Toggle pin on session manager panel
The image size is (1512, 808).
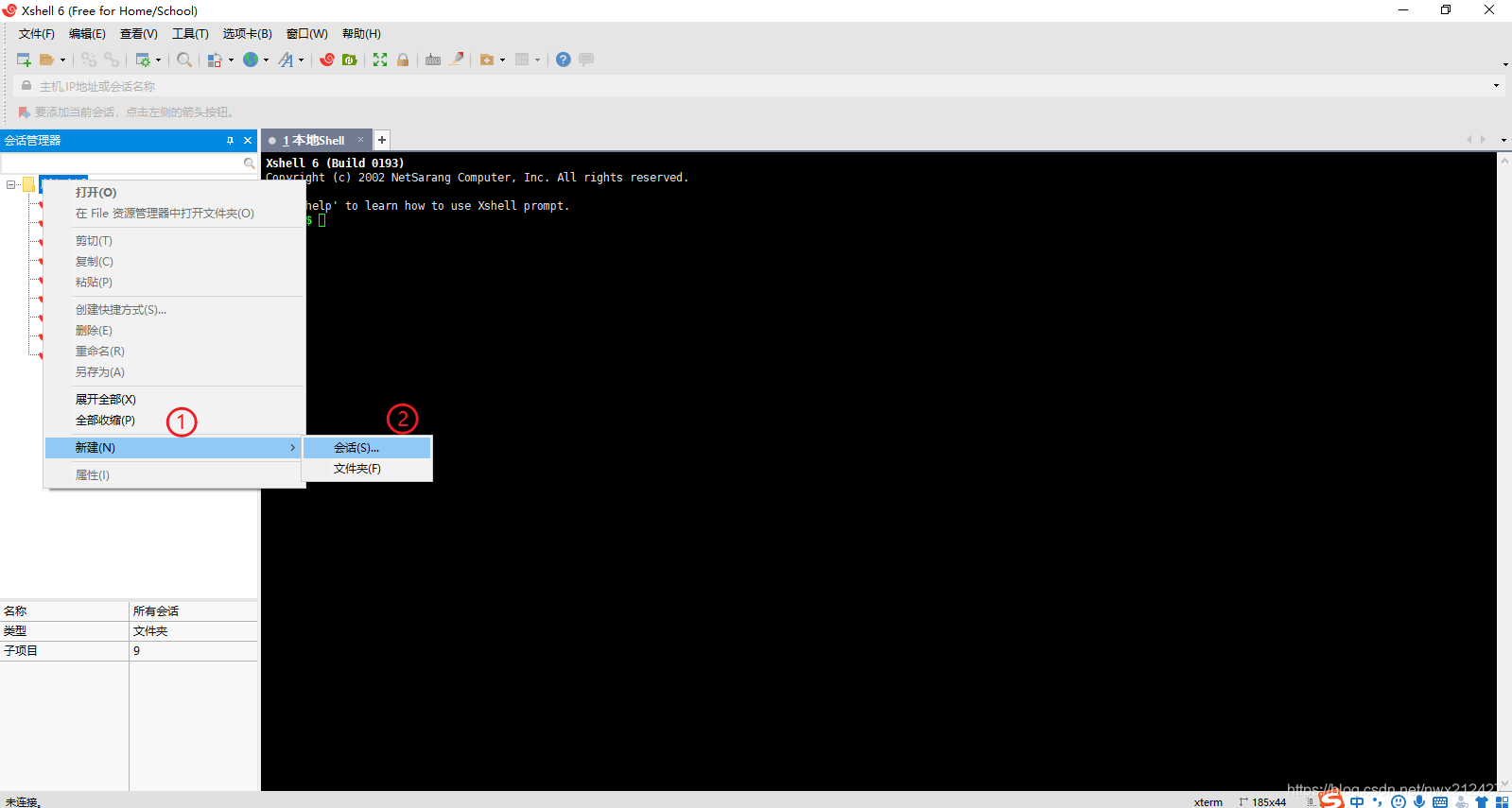pos(230,141)
